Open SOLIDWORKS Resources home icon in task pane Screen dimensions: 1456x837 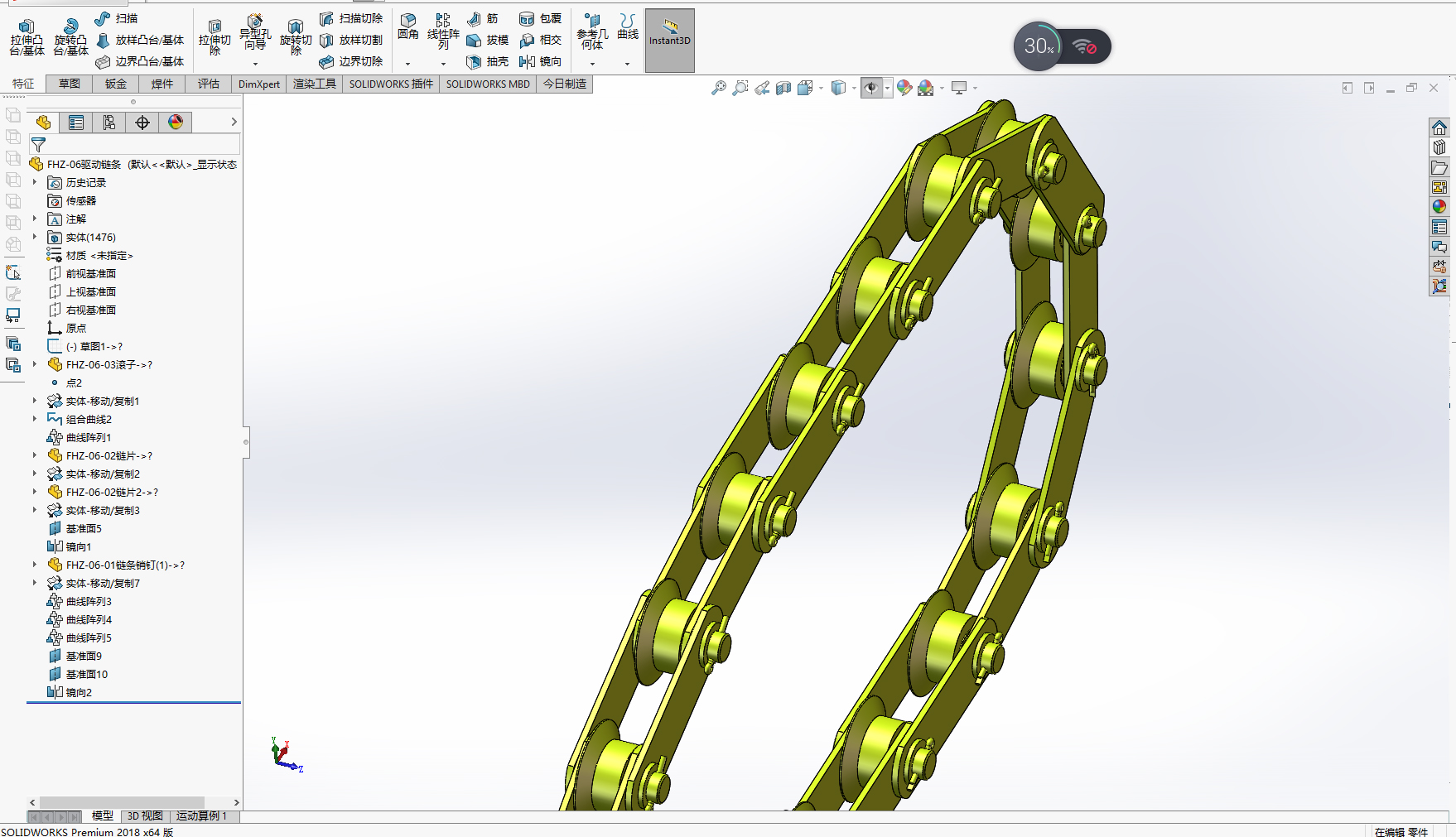[x=1439, y=127]
